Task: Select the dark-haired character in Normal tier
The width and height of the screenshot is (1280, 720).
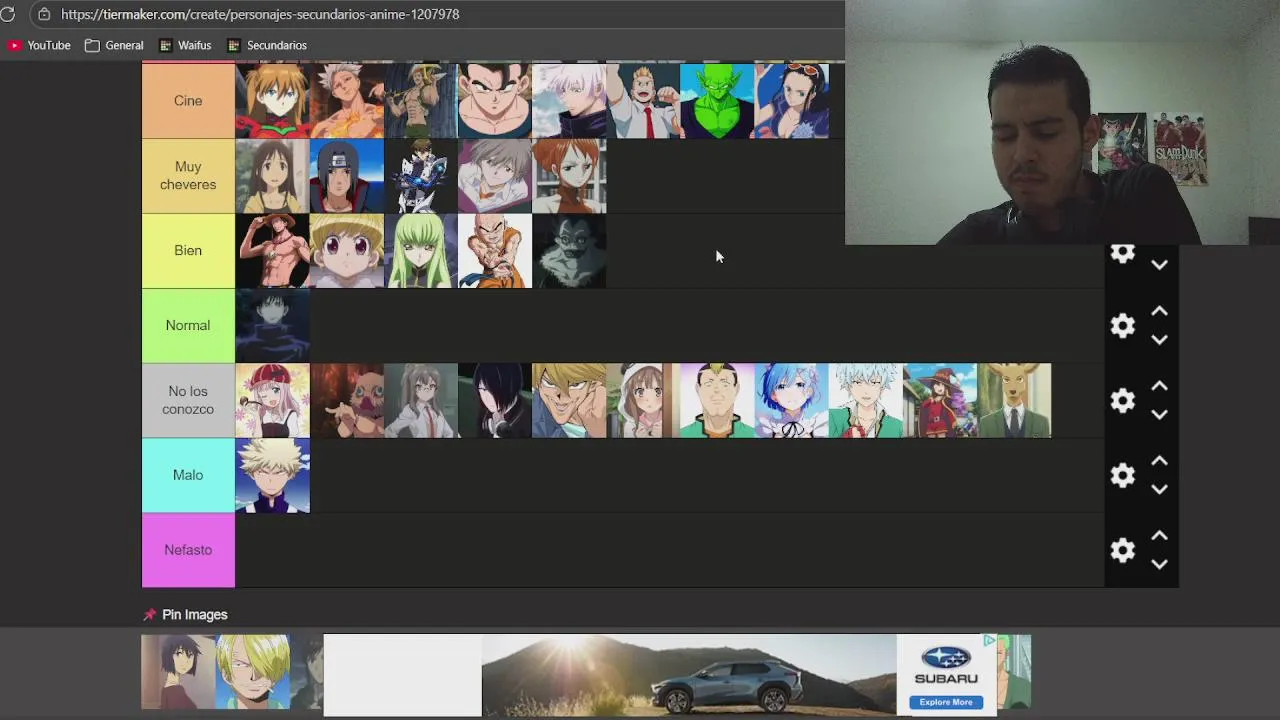Action: point(272,326)
